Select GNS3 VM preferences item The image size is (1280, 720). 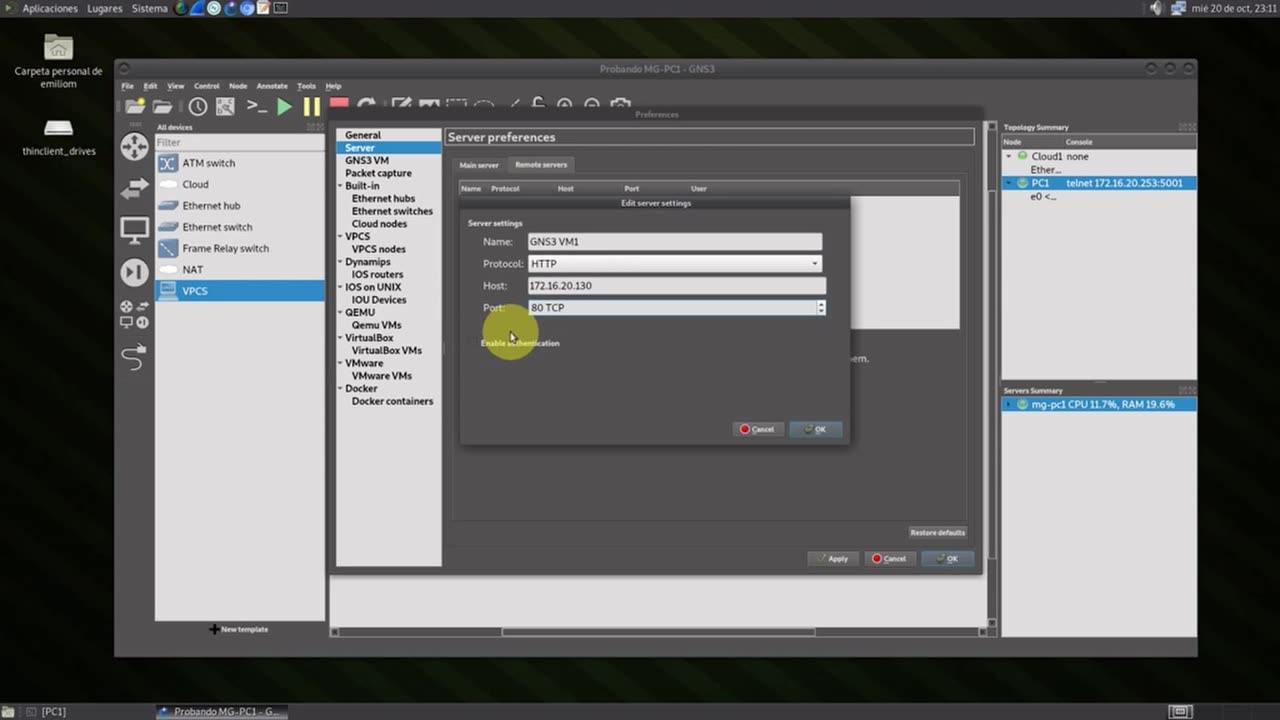[x=367, y=160]
